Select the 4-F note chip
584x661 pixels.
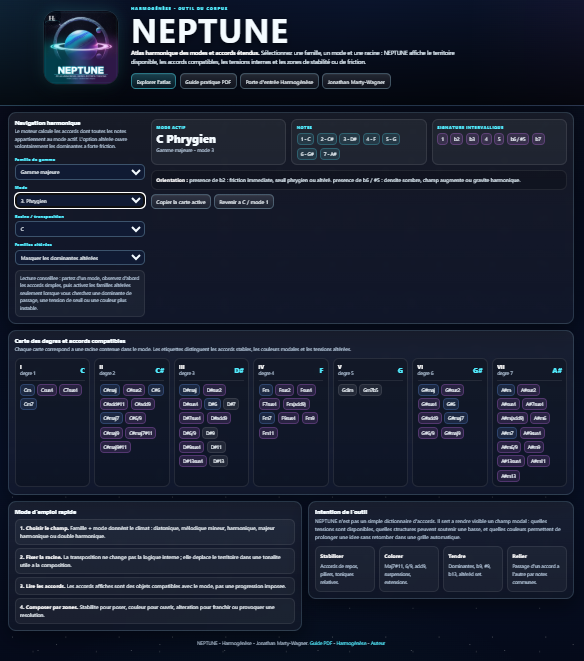371,139
